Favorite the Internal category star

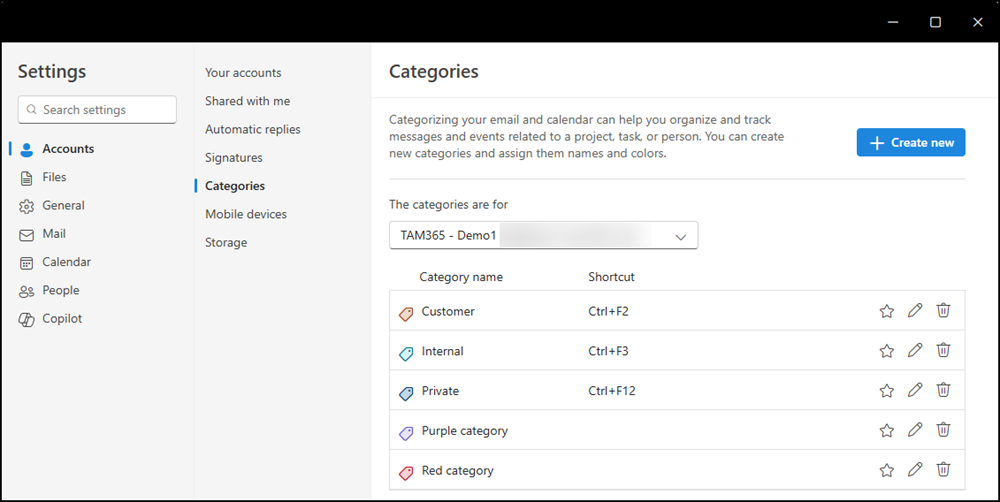coord(886,351)
